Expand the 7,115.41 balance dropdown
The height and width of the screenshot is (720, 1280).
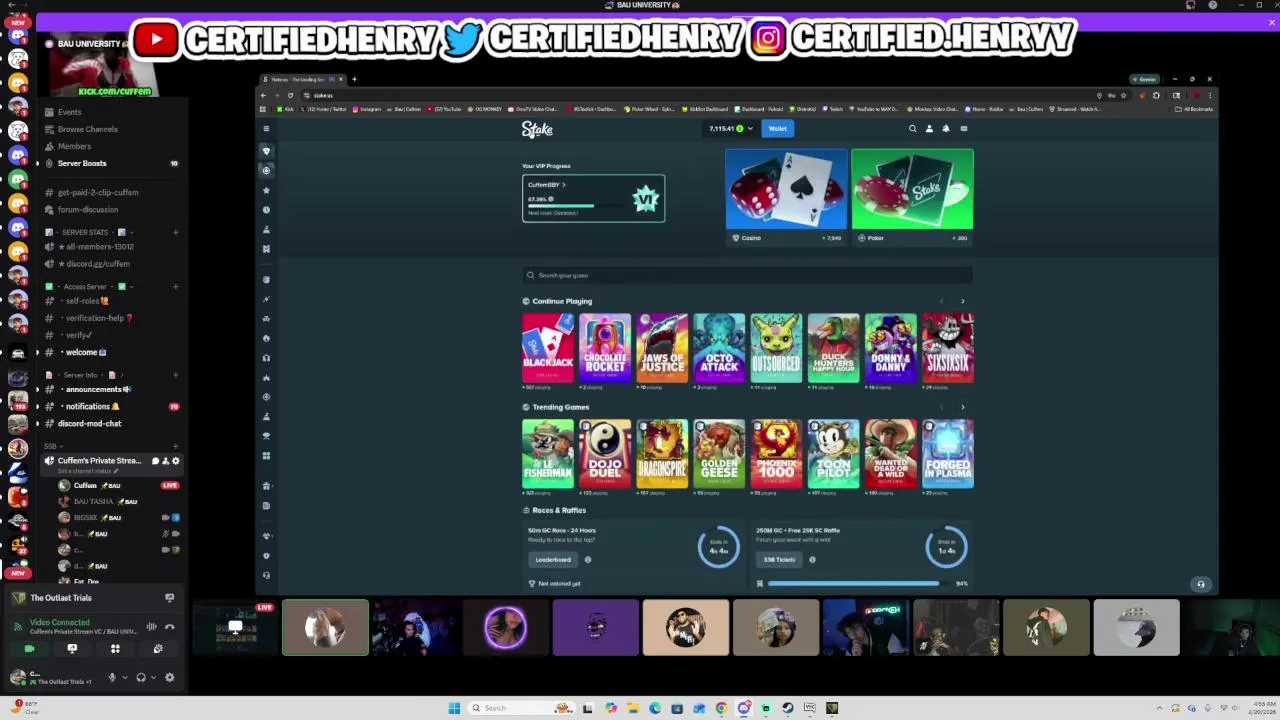731,128
